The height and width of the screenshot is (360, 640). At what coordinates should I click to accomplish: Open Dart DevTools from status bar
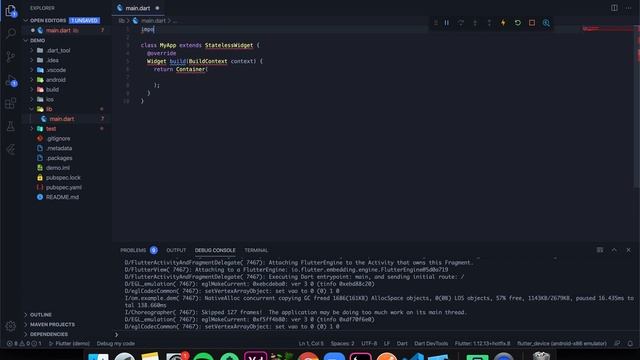[x=431, y=343]
